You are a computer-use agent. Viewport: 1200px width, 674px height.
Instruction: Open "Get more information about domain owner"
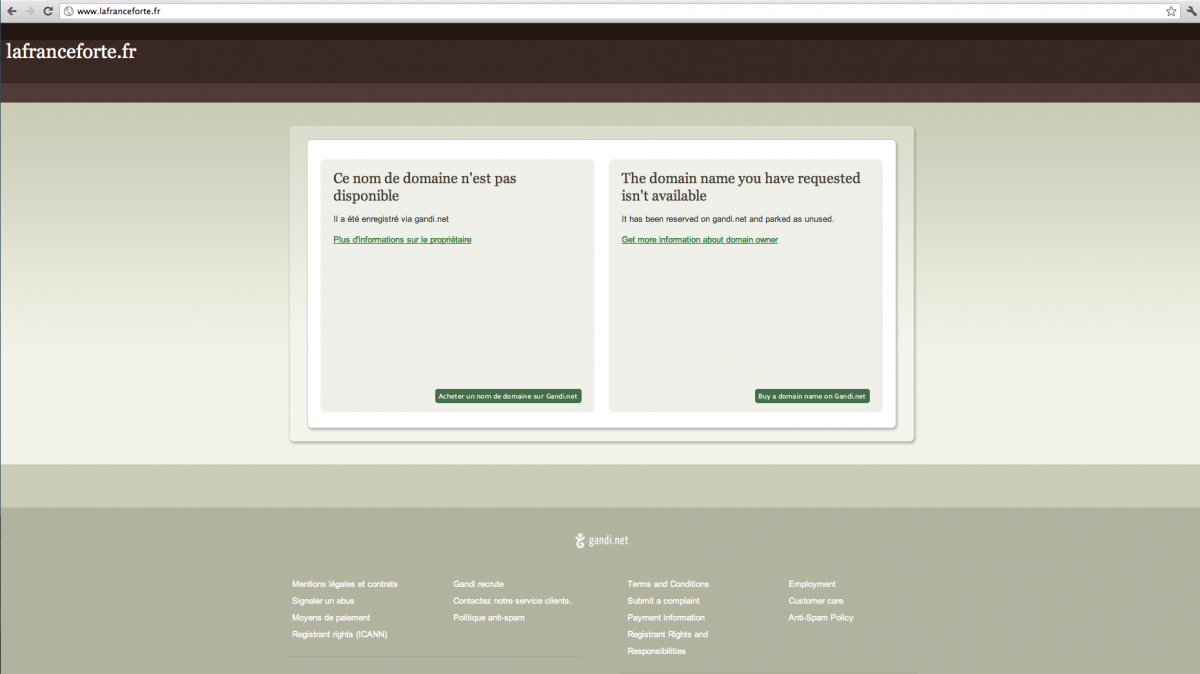(699, 240)
